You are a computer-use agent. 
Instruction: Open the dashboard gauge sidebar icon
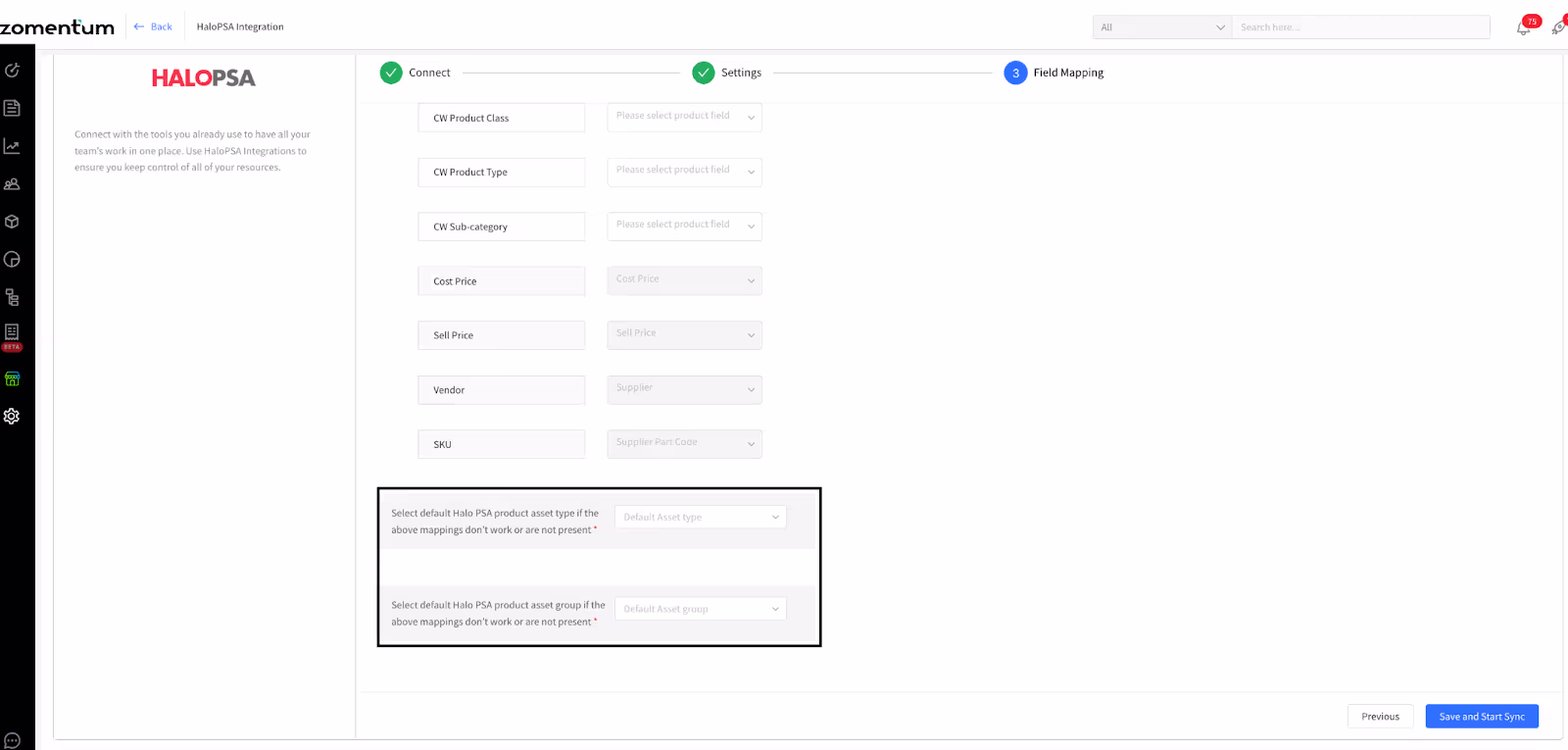click(x=12, y=71)
